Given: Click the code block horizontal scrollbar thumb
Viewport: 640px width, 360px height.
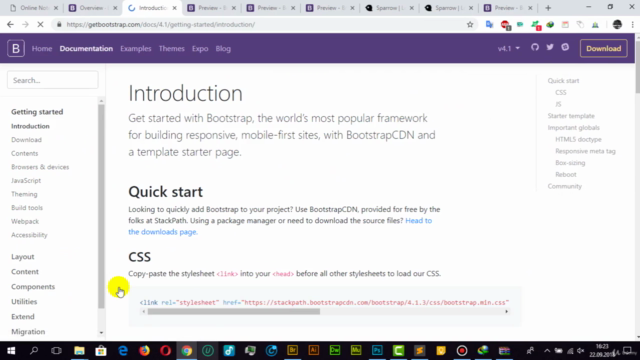Looking at the screenshot, I should (234, 311).
